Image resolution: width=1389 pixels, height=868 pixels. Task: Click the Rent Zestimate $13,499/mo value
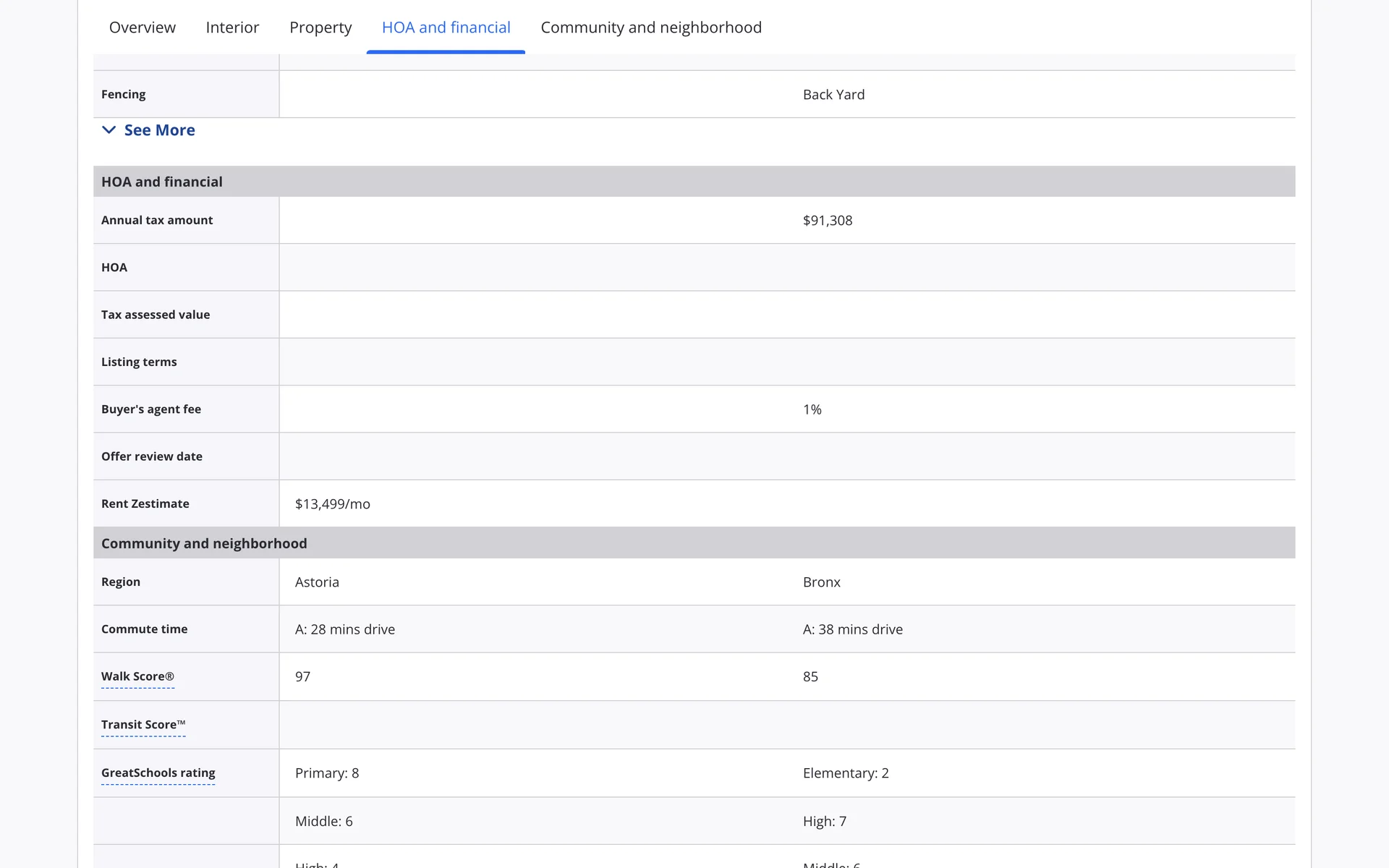(332, 504)
